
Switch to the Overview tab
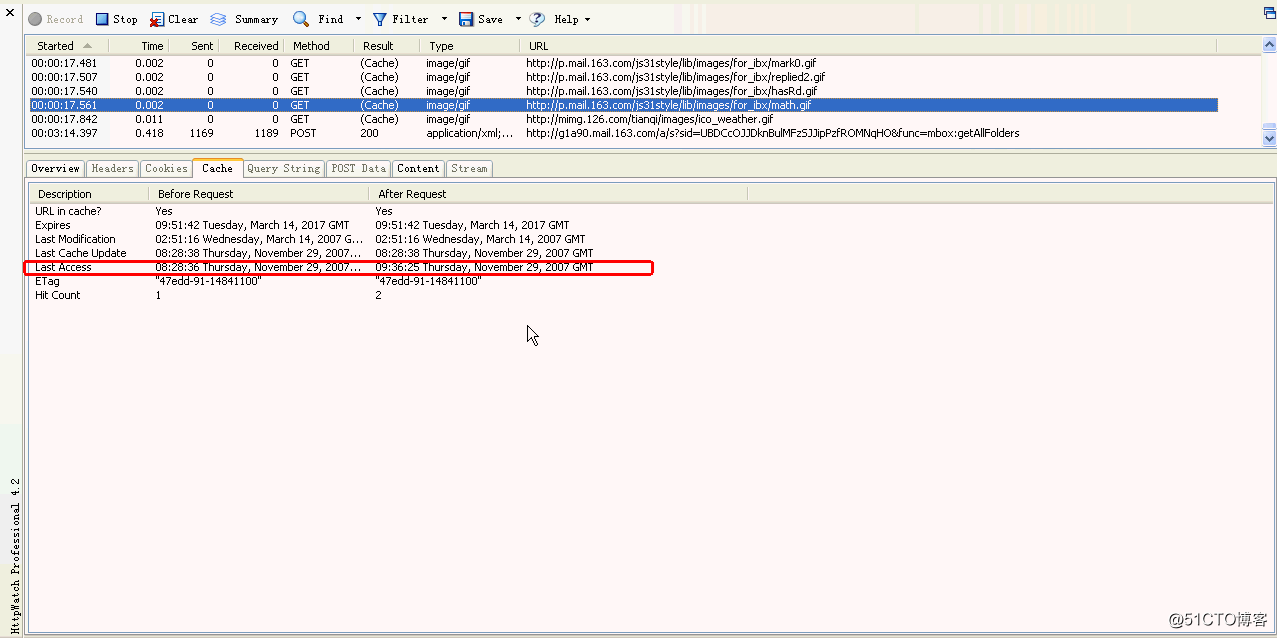55,169
